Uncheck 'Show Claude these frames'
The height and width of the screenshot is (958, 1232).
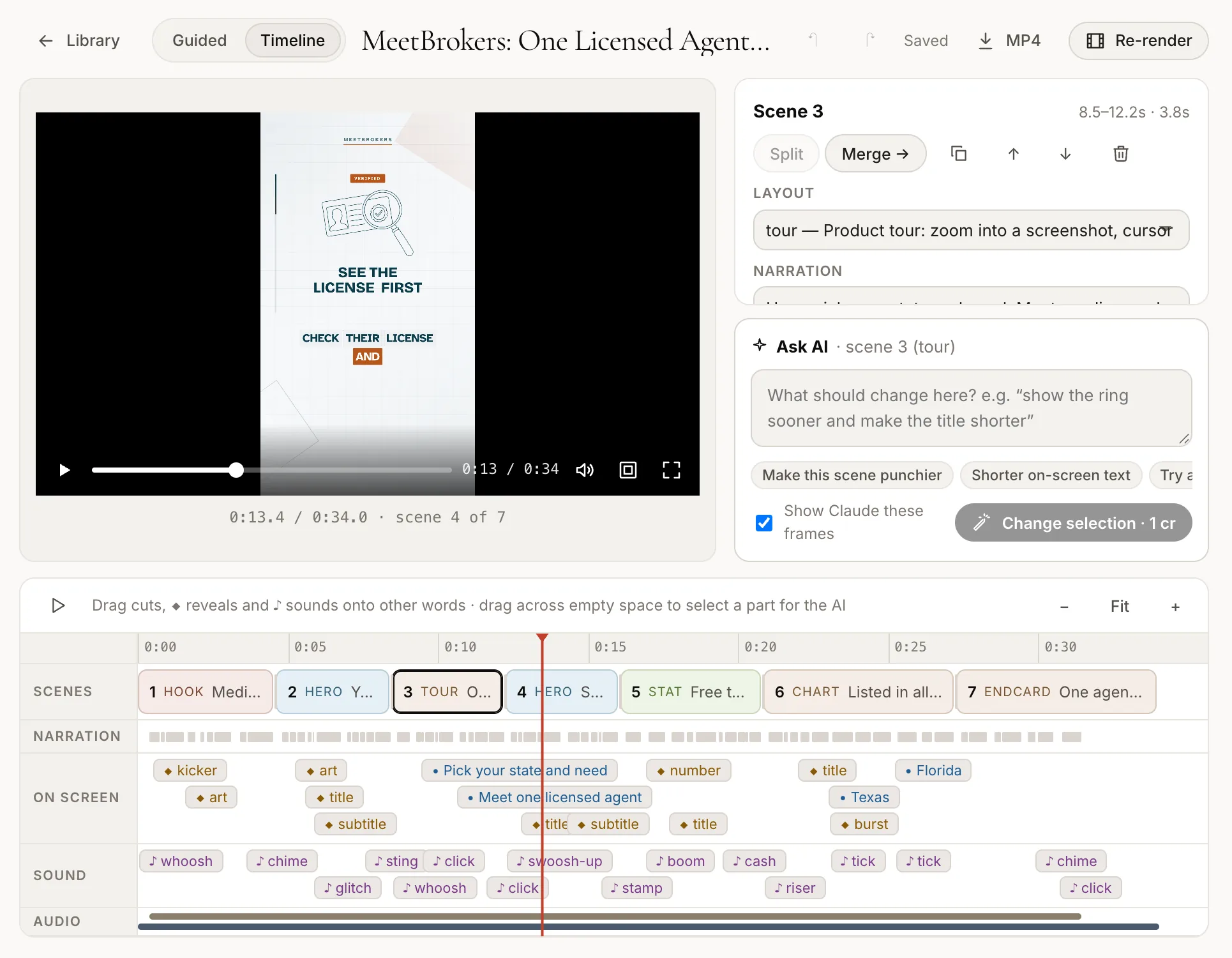tap(764, 523)
